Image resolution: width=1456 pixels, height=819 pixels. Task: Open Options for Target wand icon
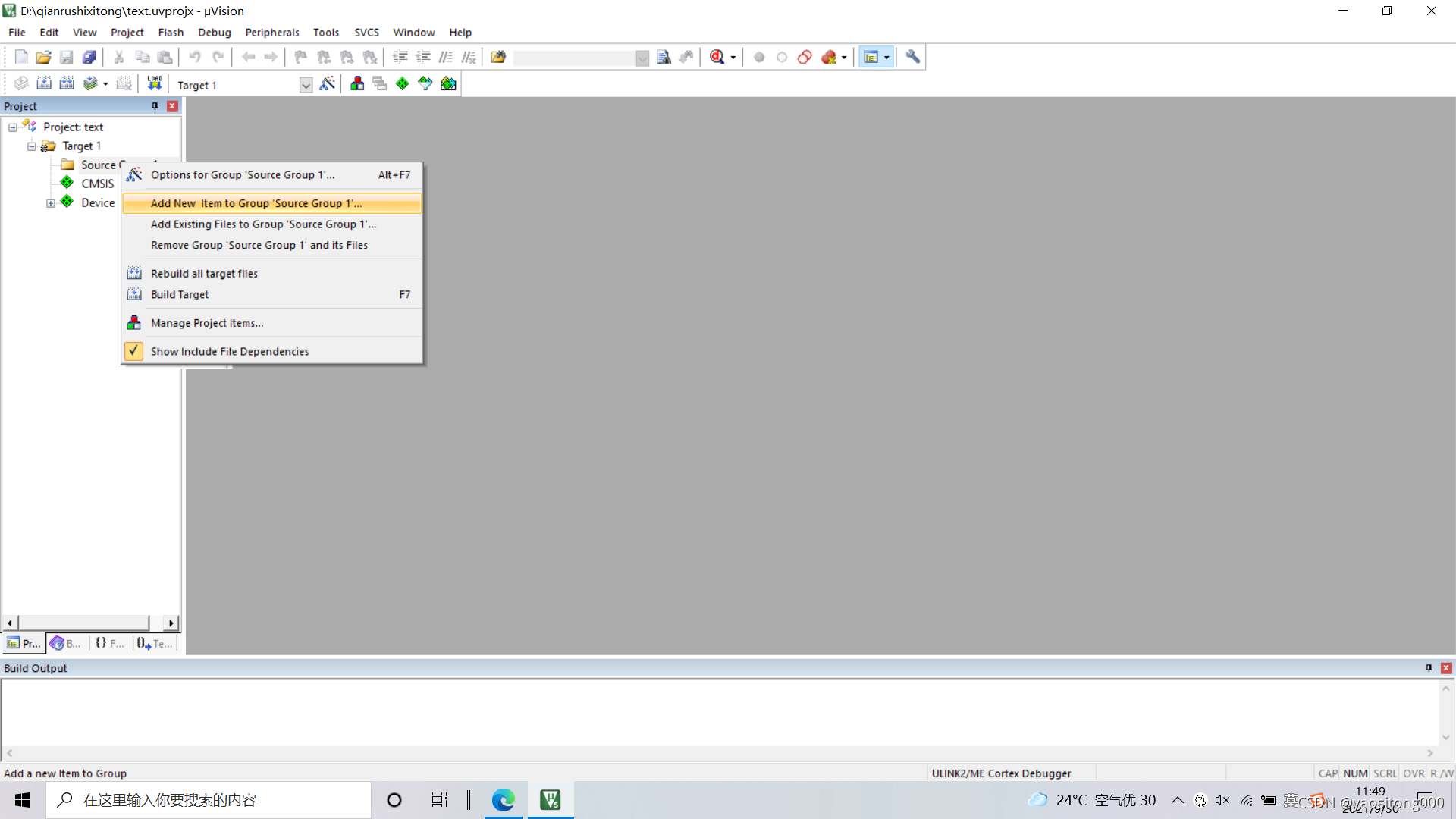pos(328,83)
